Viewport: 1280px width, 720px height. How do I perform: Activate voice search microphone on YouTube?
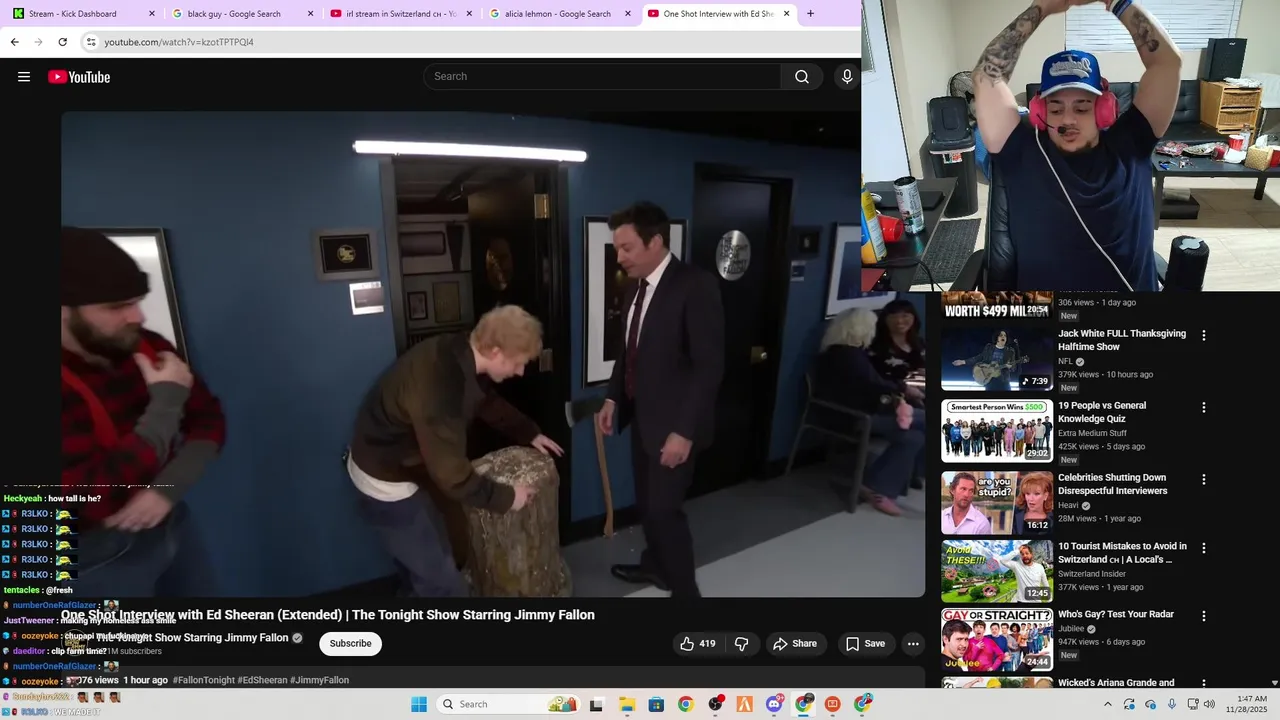(x=847, y=77)
